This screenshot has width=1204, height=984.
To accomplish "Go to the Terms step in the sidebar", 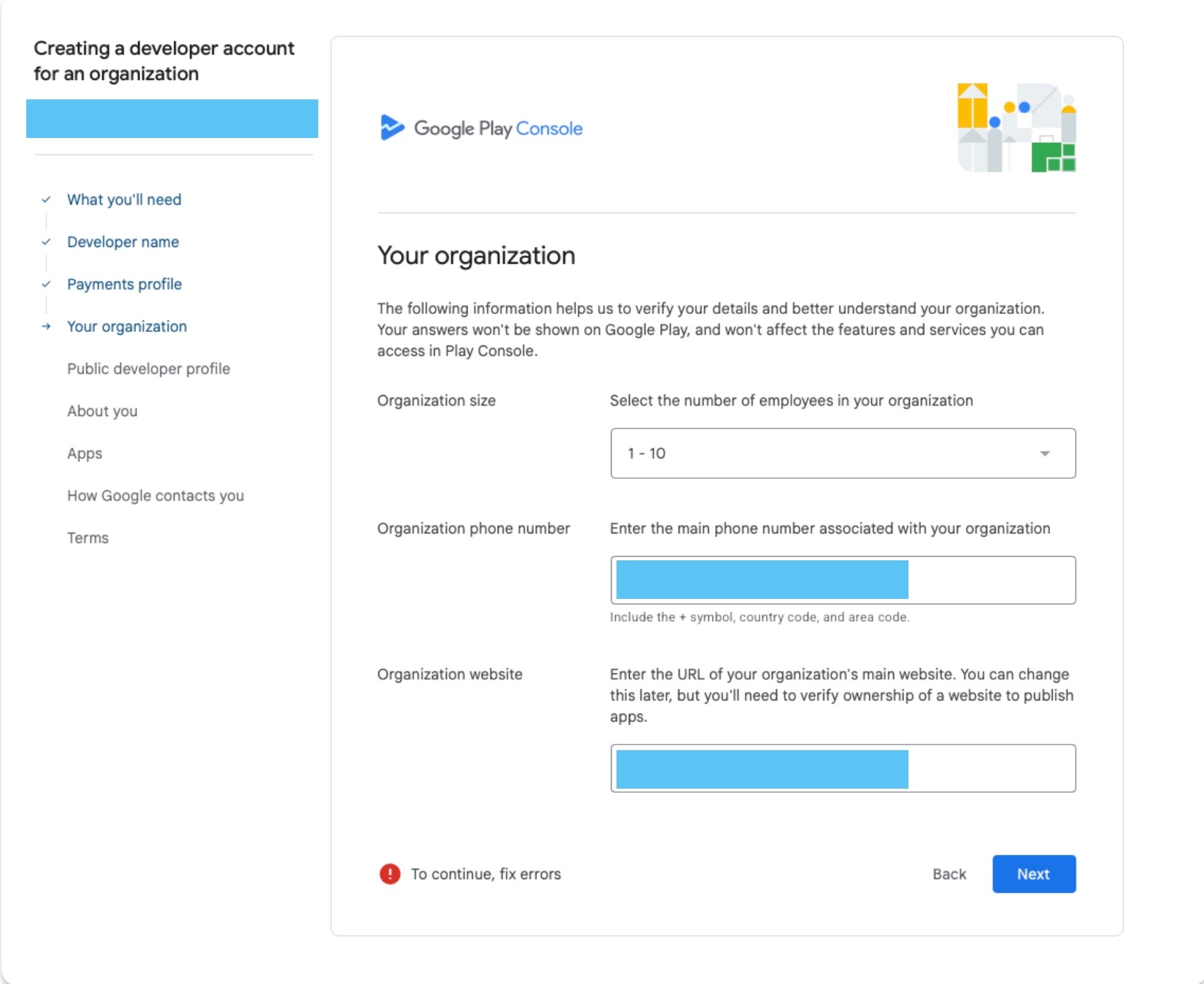I will pyautogui.click(x=88, y=538).
